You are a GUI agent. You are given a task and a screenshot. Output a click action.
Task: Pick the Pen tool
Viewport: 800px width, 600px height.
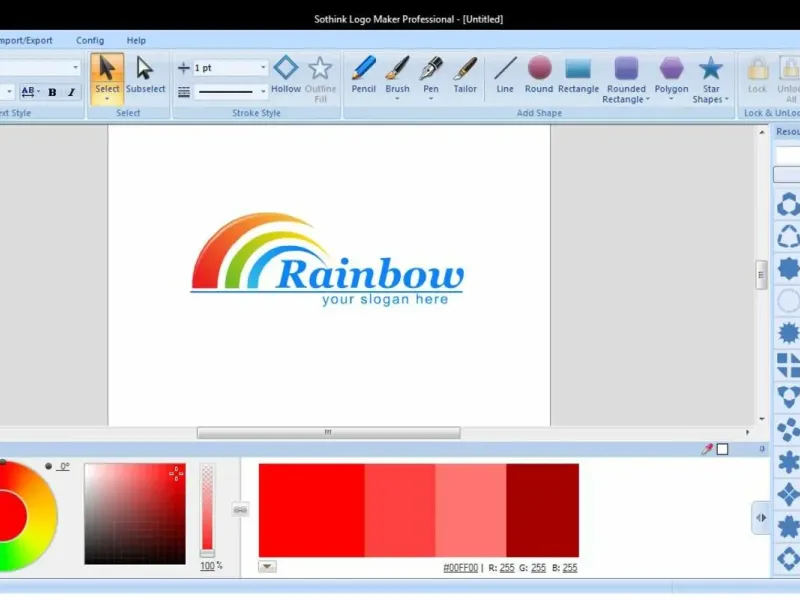point(431,74)
